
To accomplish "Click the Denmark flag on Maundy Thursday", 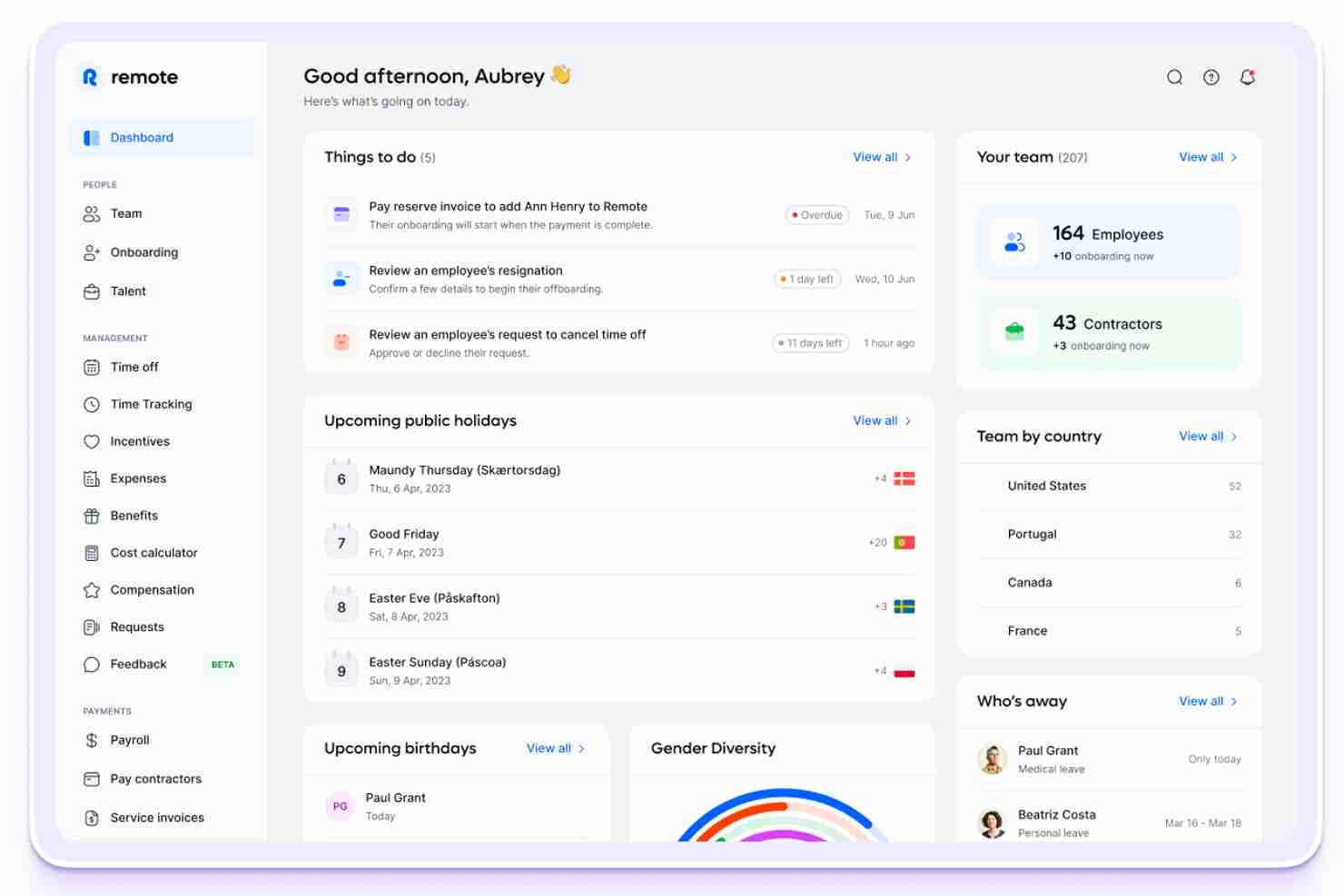I will point(904,478).
